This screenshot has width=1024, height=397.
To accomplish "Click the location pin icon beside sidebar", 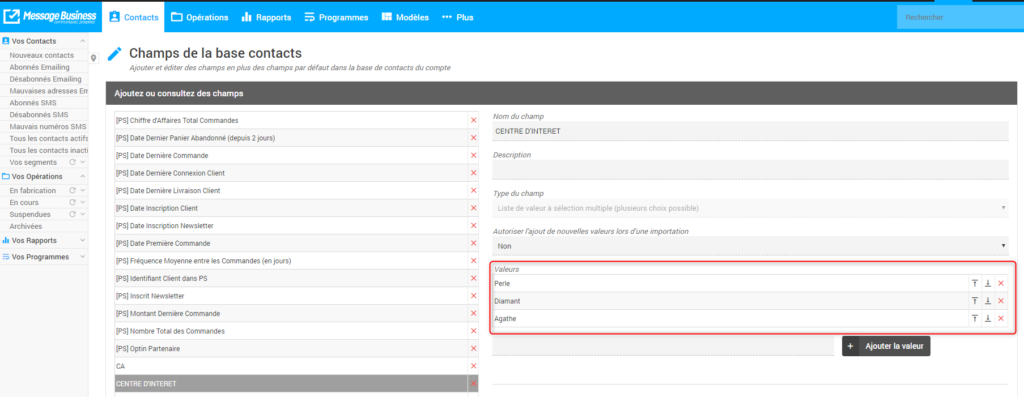I will 93,58.
